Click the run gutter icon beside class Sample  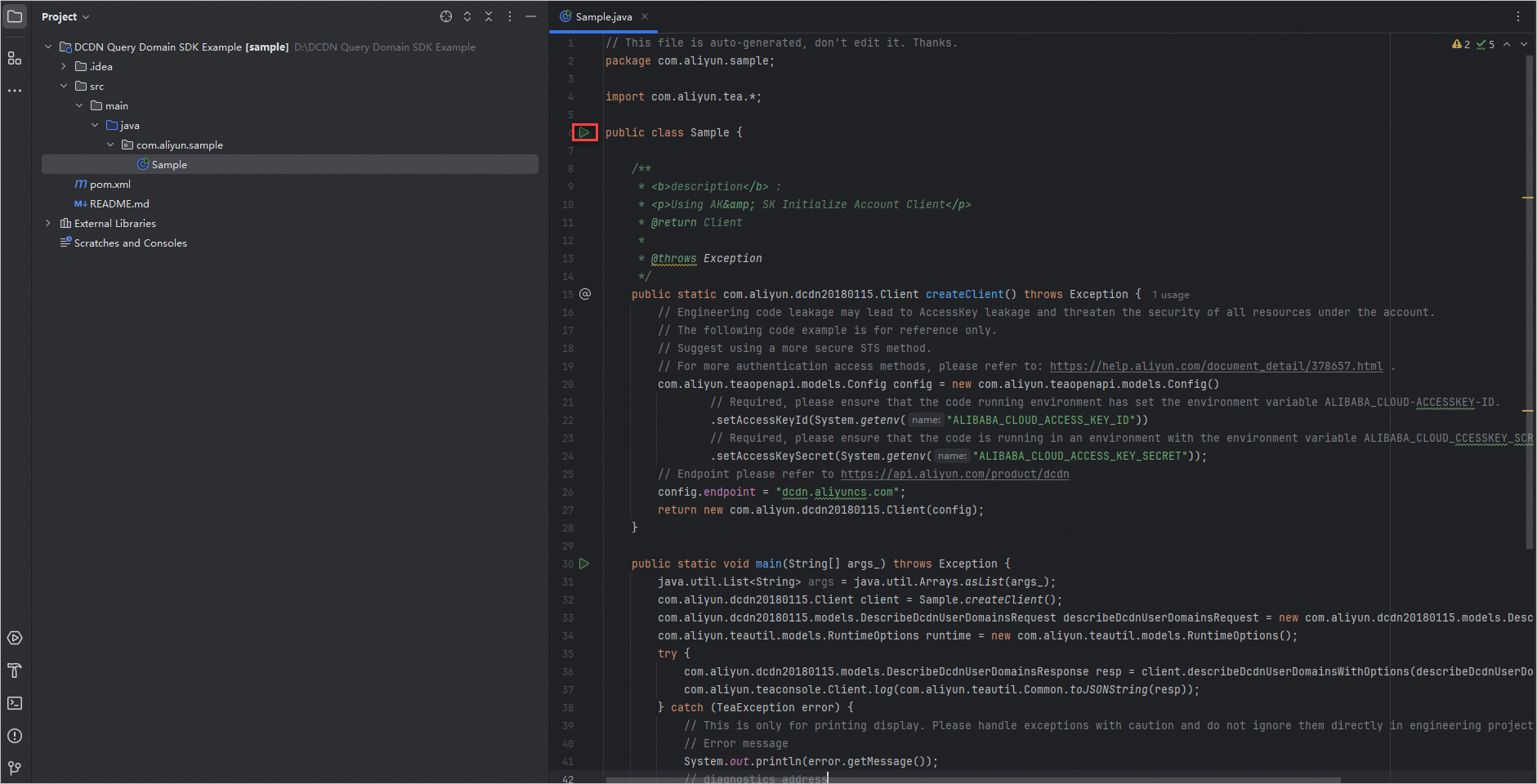click(584, 132)
